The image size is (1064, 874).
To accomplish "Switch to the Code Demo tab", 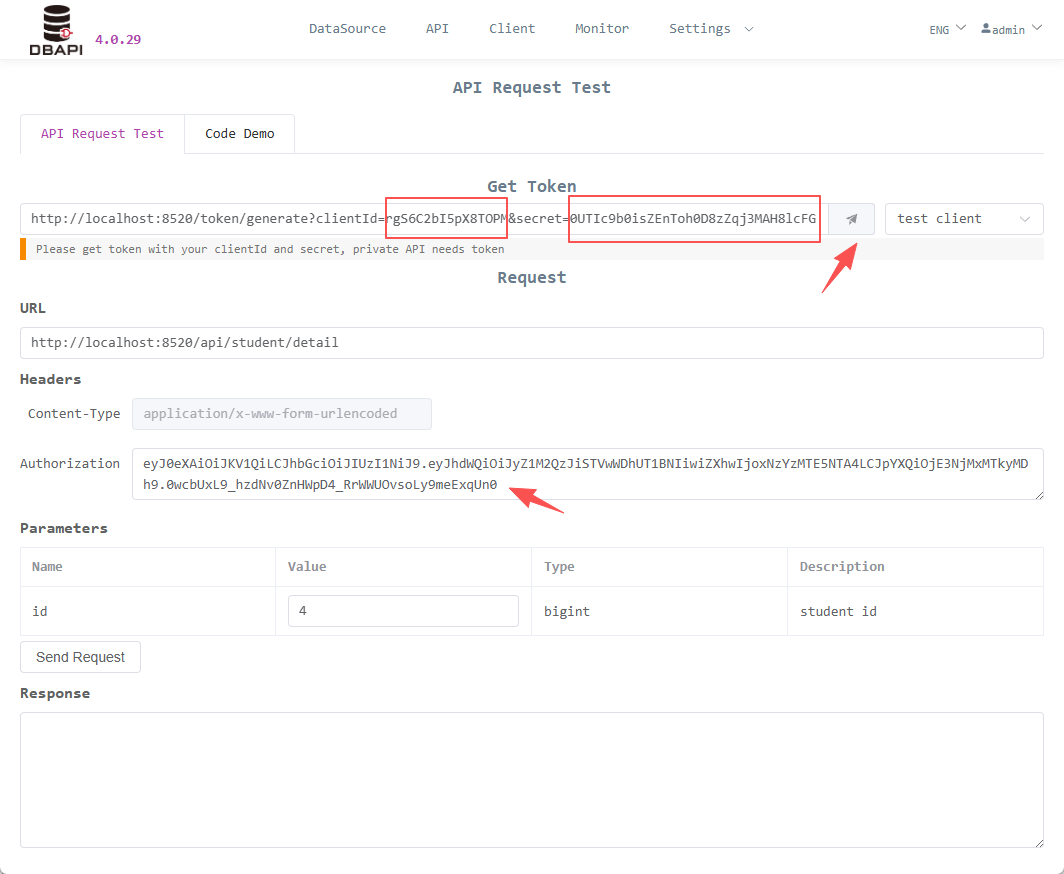I will [x=239, y=133].
